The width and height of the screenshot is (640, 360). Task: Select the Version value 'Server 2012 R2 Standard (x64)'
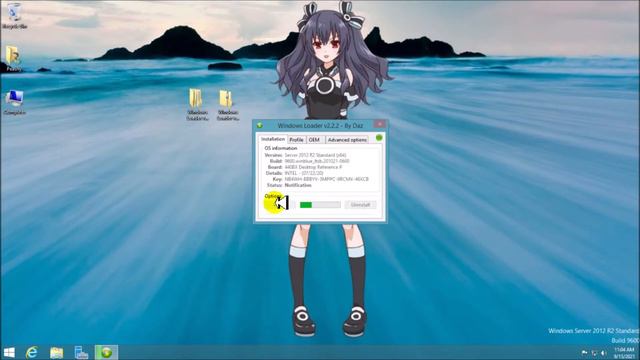click(315, 155)
